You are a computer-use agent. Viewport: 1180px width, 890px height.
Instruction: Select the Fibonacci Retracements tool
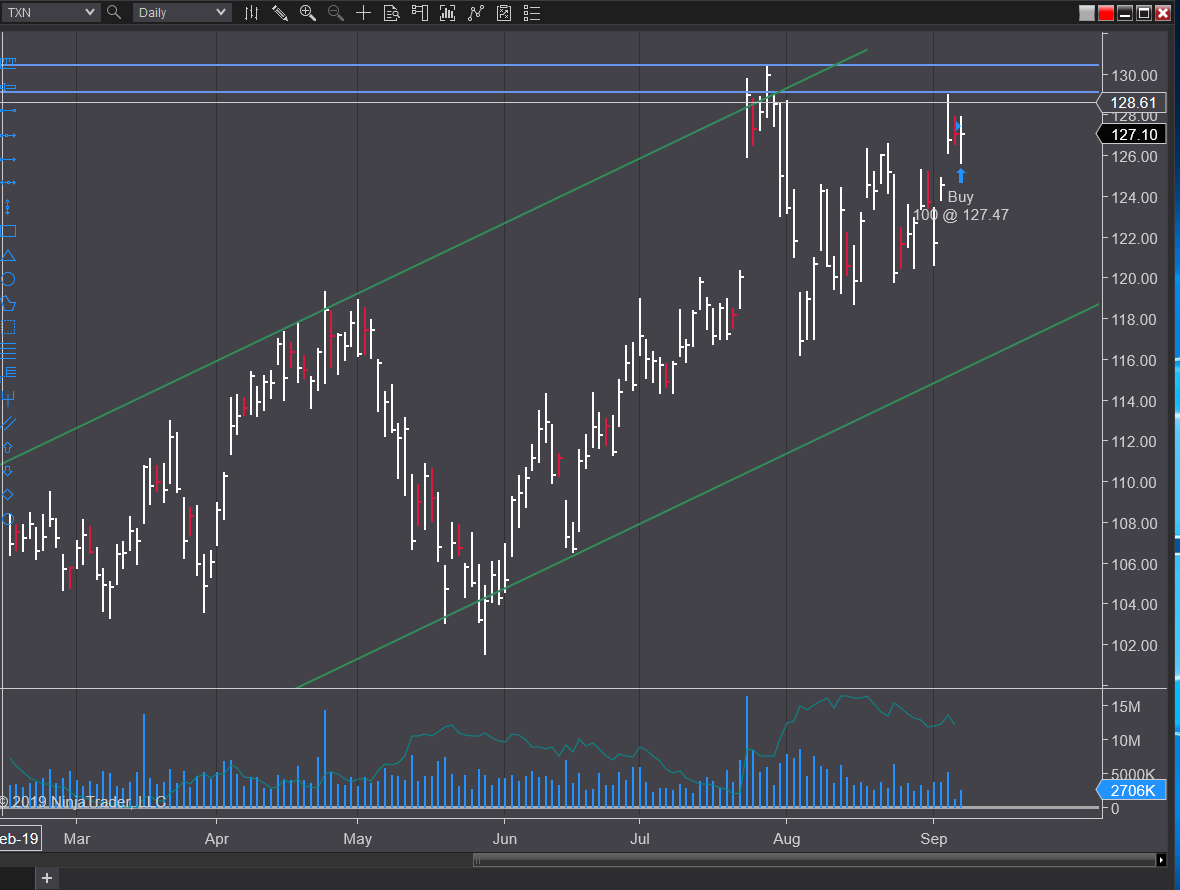[x=8, y=351]
